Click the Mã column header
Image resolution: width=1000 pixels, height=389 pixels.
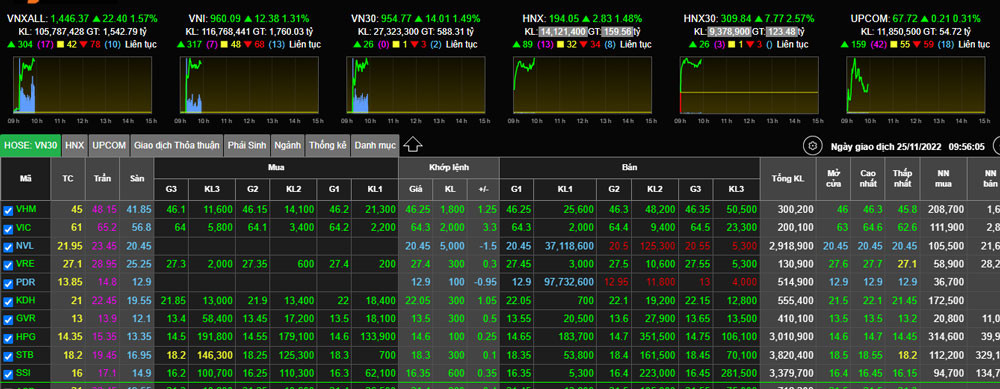(26, 179)
